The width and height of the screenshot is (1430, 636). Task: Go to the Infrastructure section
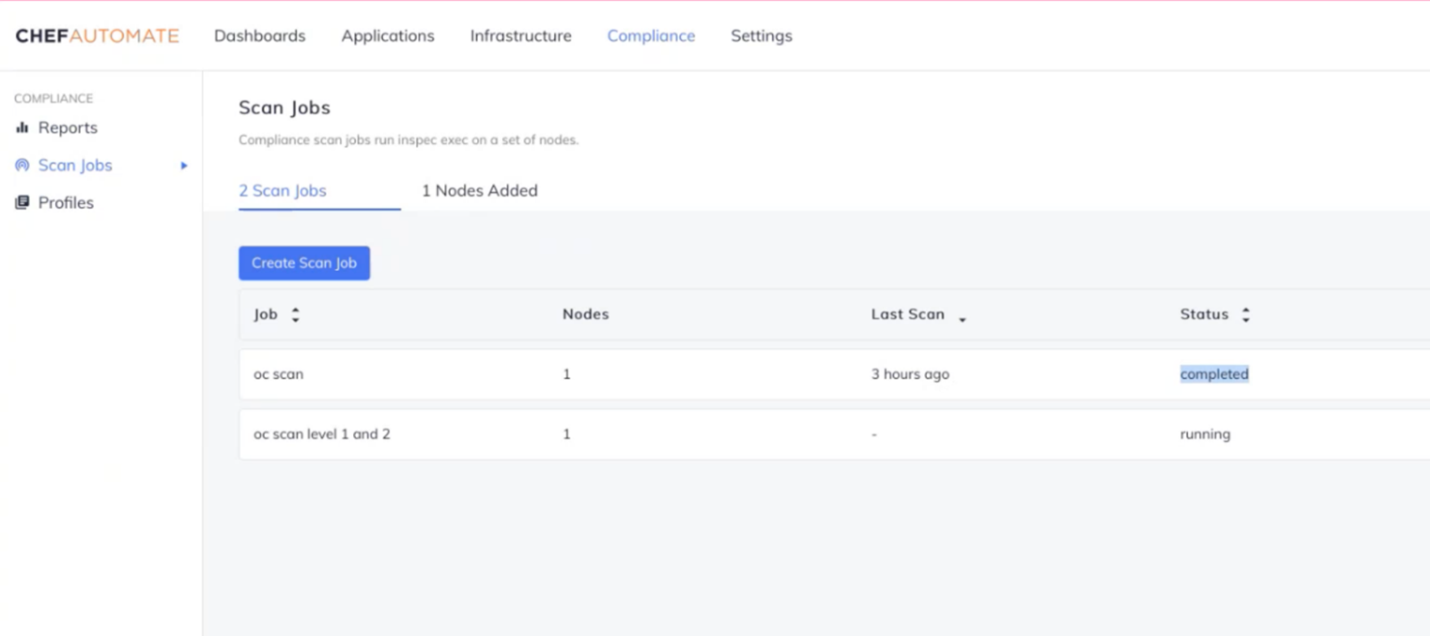(520, 36)
